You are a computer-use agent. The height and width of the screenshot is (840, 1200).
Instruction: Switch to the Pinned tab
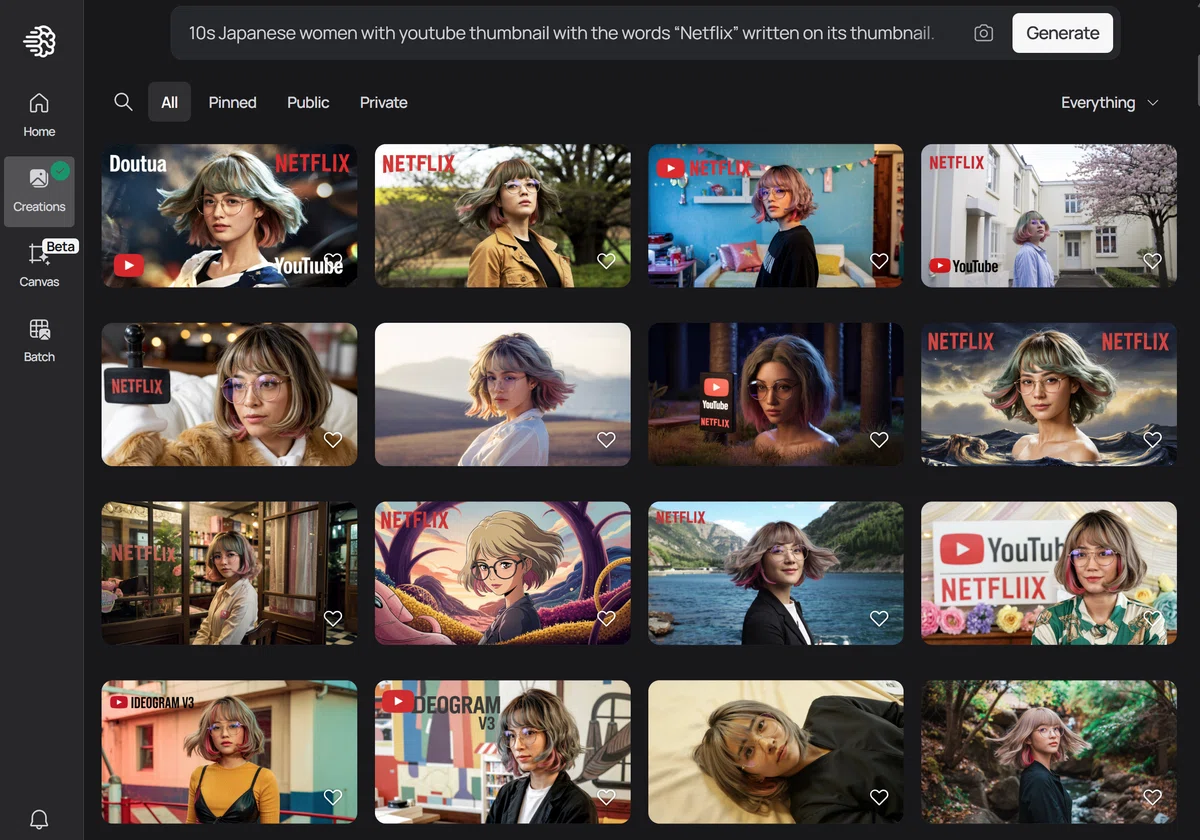click(232, 102)
